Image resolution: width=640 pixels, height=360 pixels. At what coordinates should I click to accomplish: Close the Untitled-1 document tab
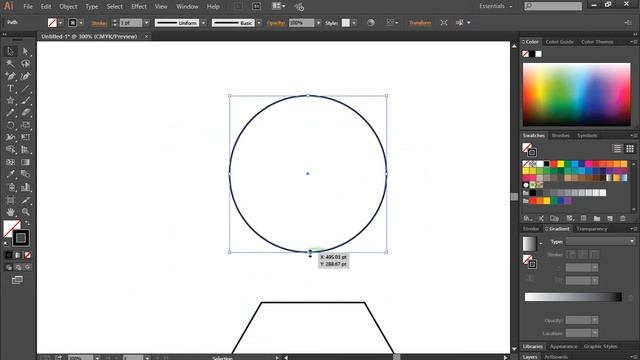[x=146, y=36]
